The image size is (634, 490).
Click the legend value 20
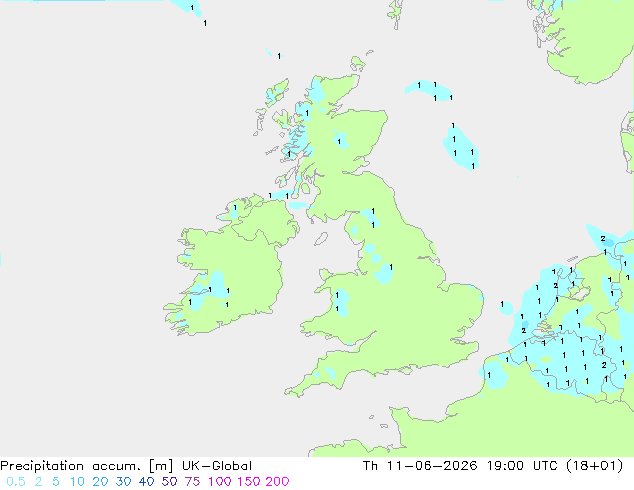(100, 482)
